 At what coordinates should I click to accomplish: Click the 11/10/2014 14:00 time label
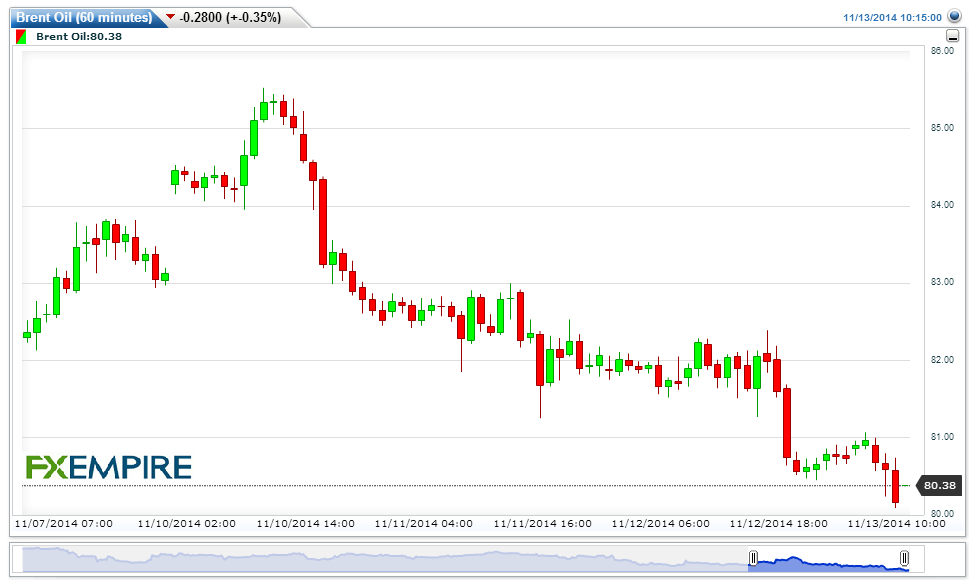pyautogui.click(x=306, y=524)
